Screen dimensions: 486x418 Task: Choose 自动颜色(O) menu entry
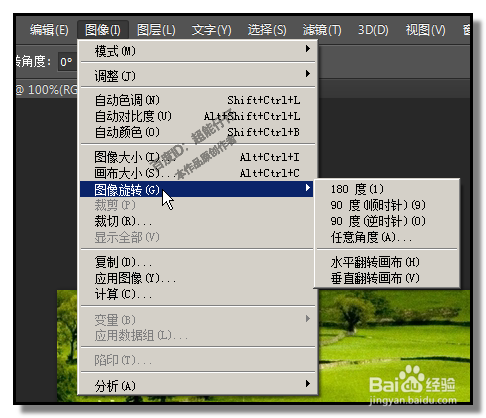tap(197, 132)
